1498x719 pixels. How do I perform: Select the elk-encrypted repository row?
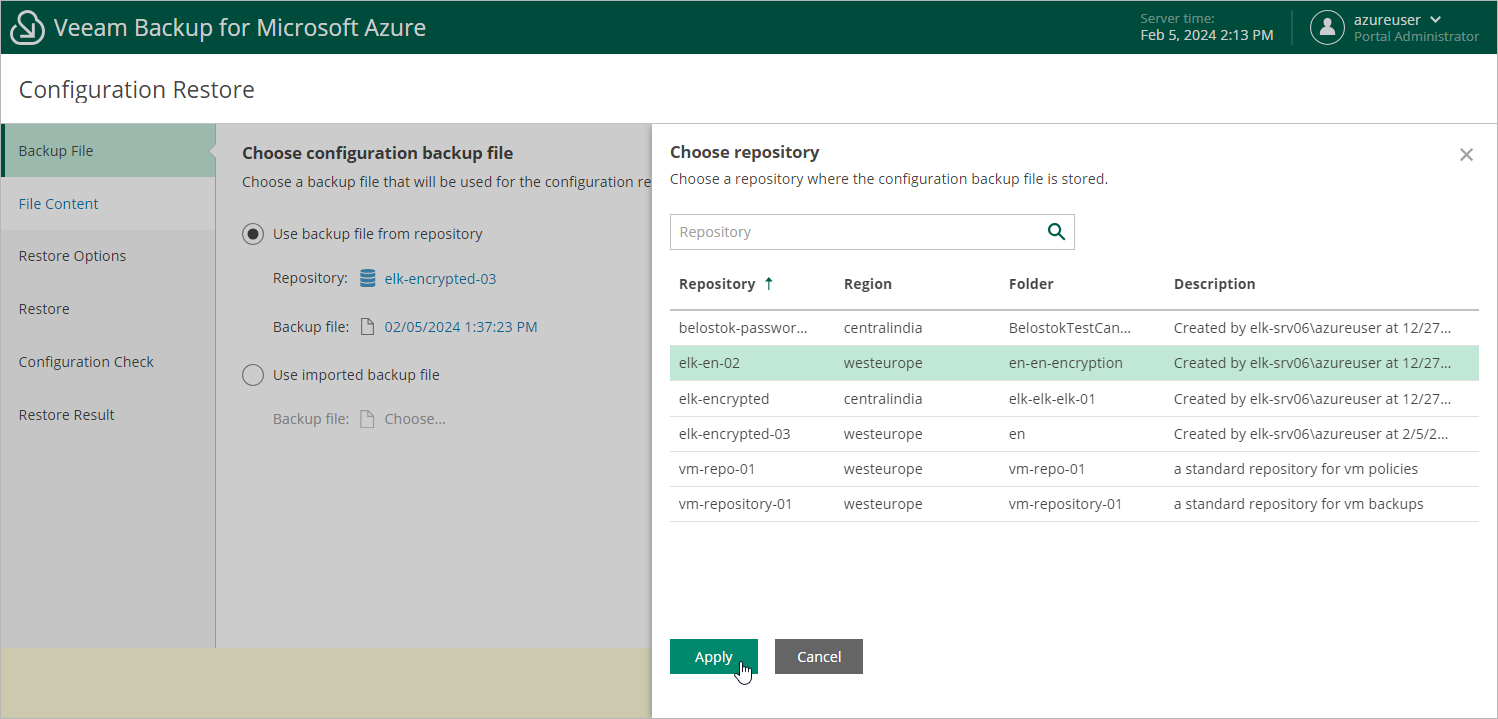[1074, 399]
